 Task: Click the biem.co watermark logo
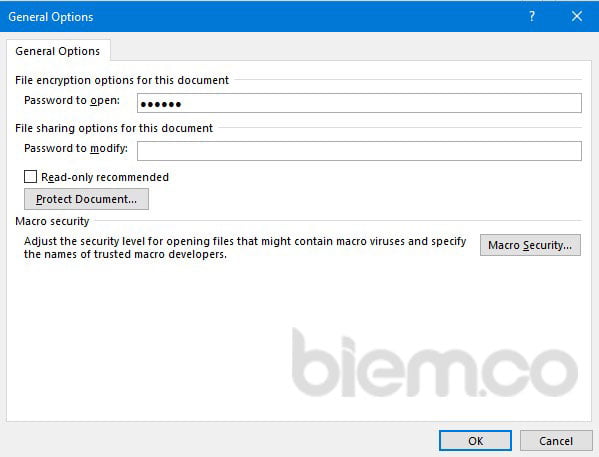click(435, 362)
